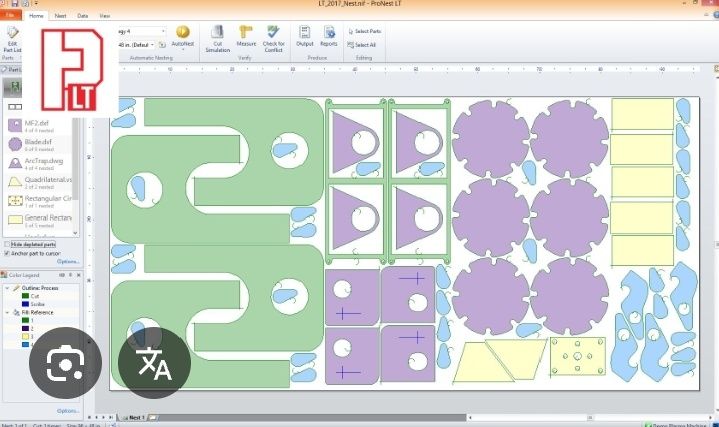
Task: Open the nesting strategy dropdown
Action: [x=163, y=31]
